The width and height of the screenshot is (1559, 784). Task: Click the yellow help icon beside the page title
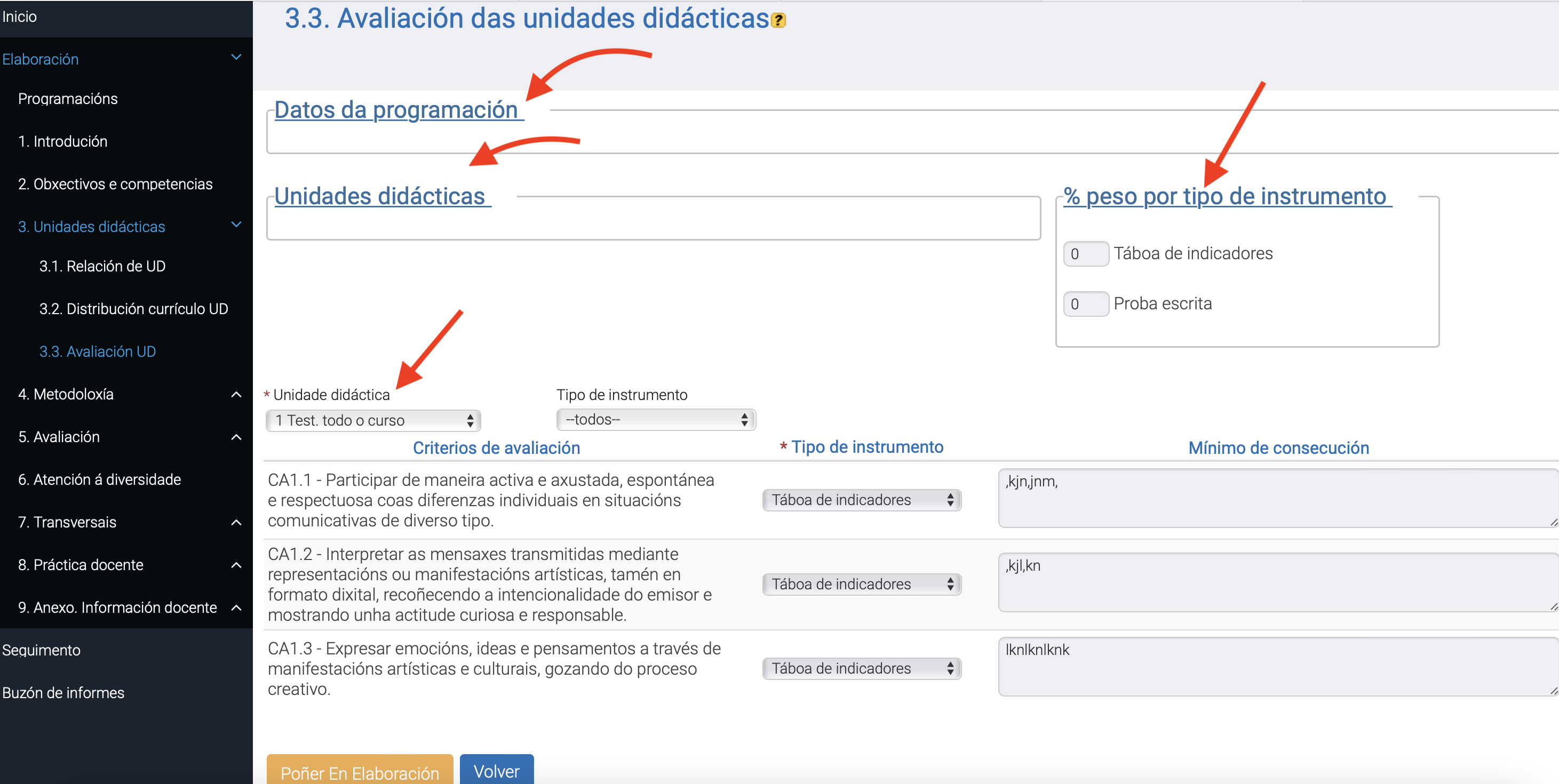tap(778, 21)
